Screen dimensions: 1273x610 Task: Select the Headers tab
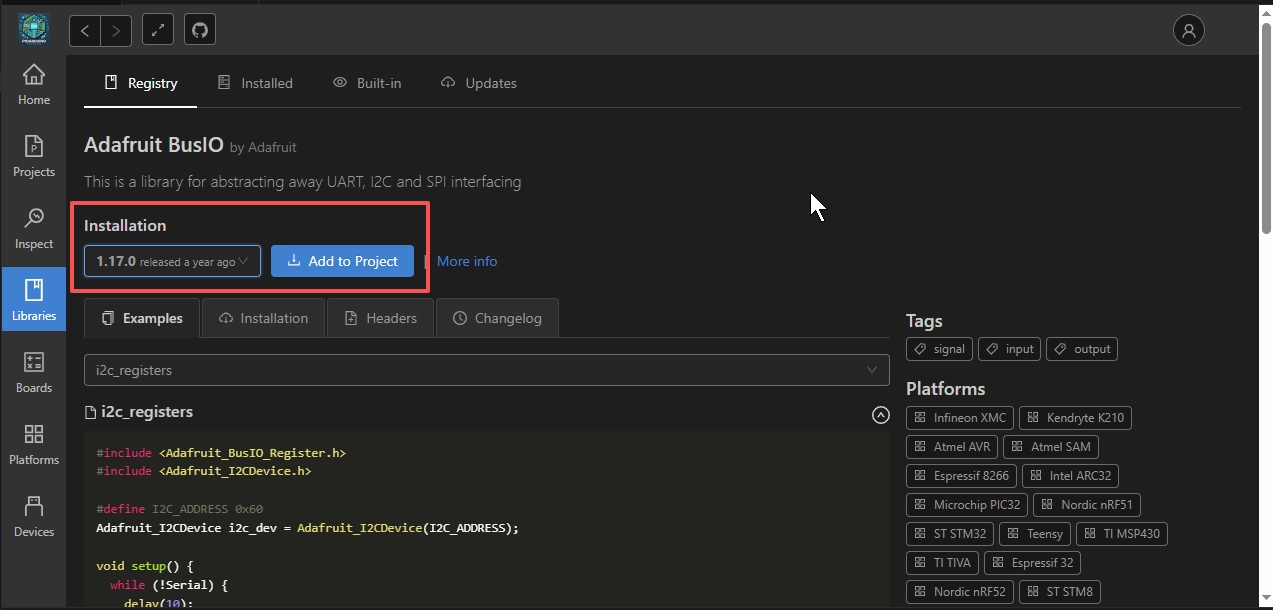380,318
